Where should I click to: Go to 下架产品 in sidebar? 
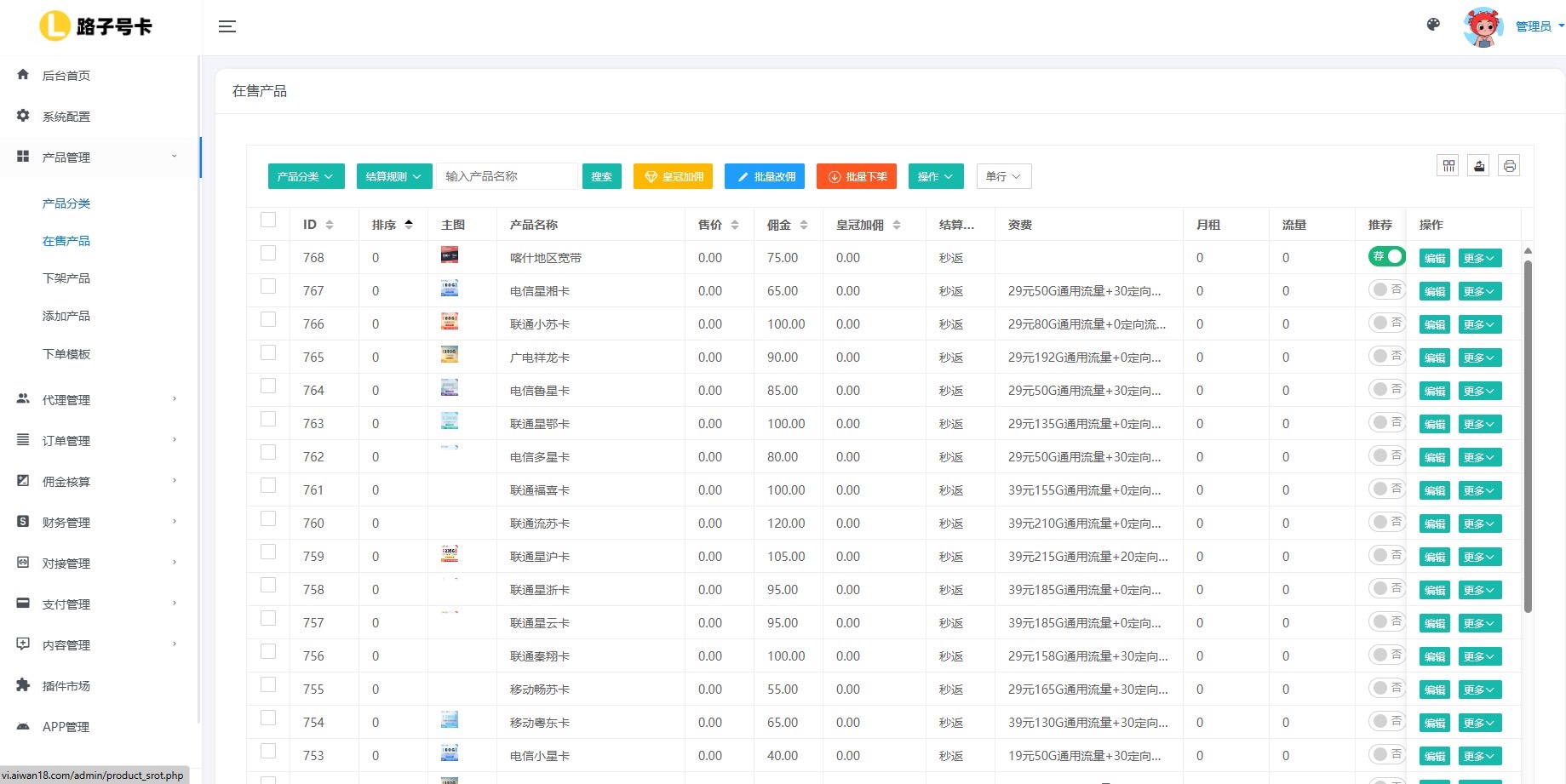[x=66, y=278]
